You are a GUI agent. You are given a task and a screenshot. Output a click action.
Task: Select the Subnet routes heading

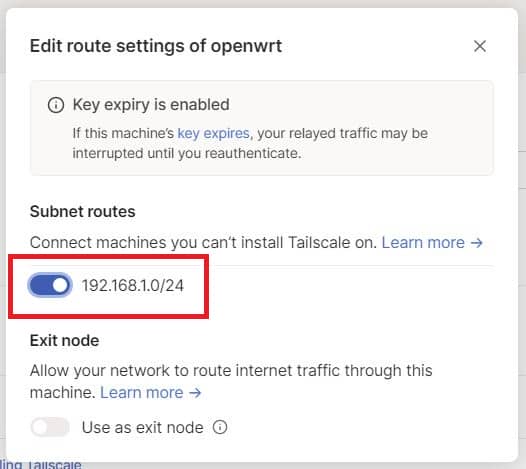click(x=83, y=211)
